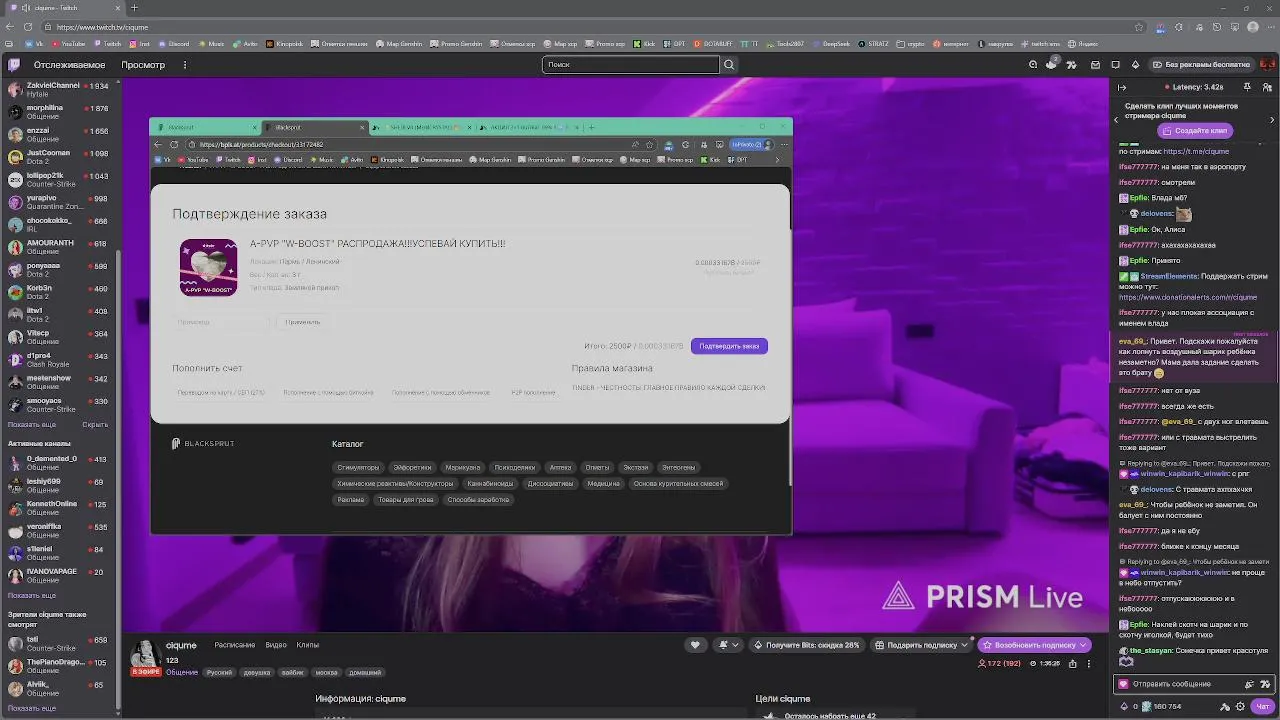This screenshot has width=1280, height=720.
Task: Click Получите Bits: скидка 28% button
Action: pyautogui.click(x=807, y=645)
